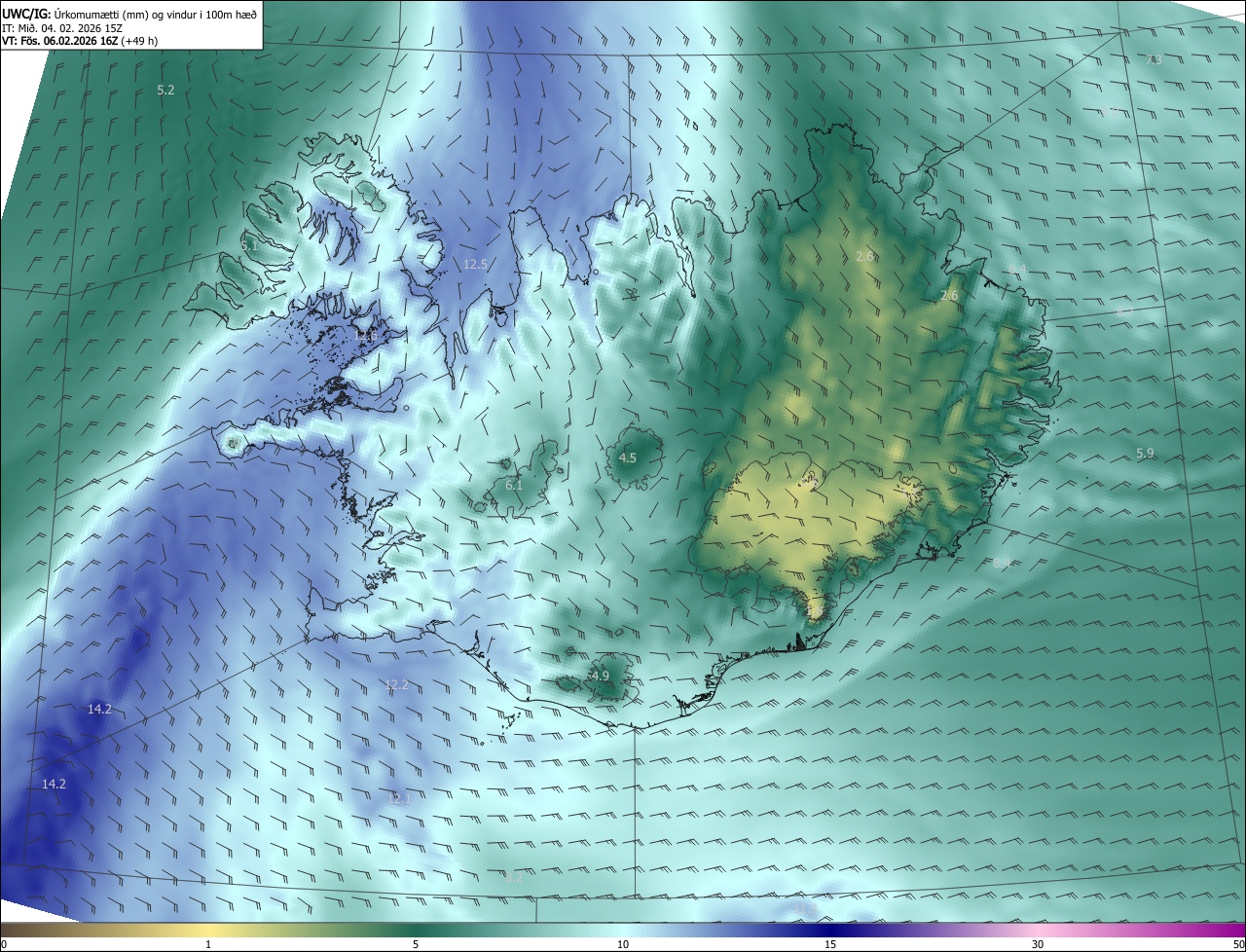Viewport: 1246px width, 952px height.
Task: Click the 12.5 value label on the map
Action: pos(475,264)
